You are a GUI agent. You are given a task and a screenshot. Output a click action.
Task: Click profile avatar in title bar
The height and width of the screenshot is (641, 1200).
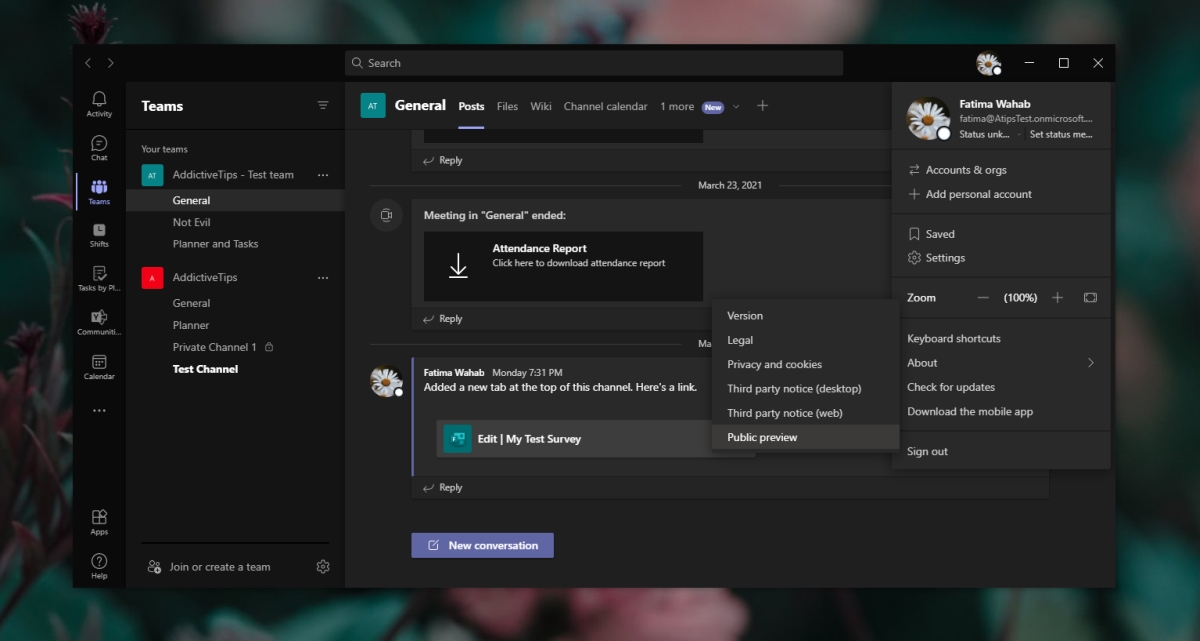tap(989, 64)
